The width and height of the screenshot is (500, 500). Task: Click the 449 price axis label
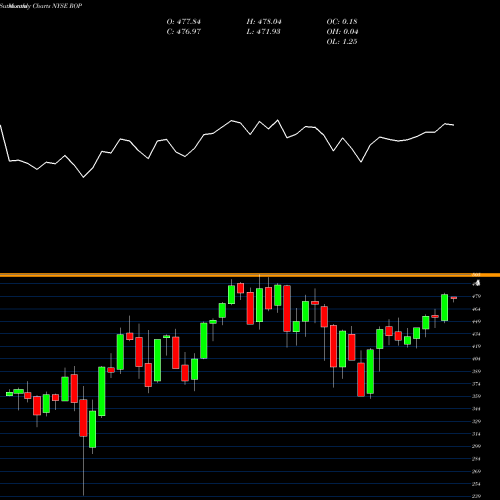click(x=476, y=322)
